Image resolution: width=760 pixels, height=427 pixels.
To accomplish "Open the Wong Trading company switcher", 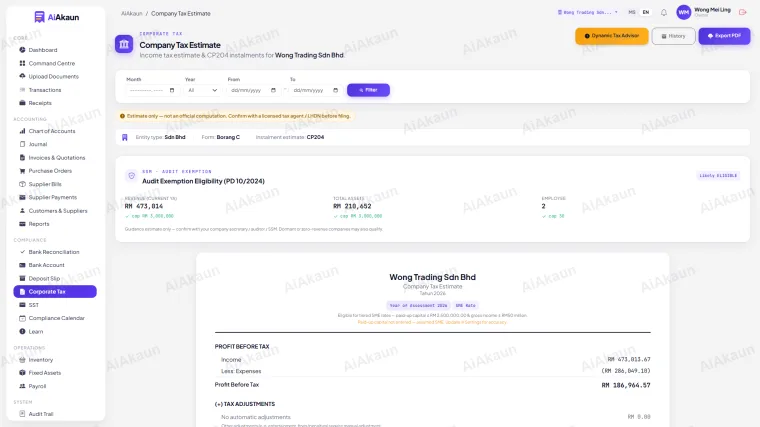I will coord(587,13).
